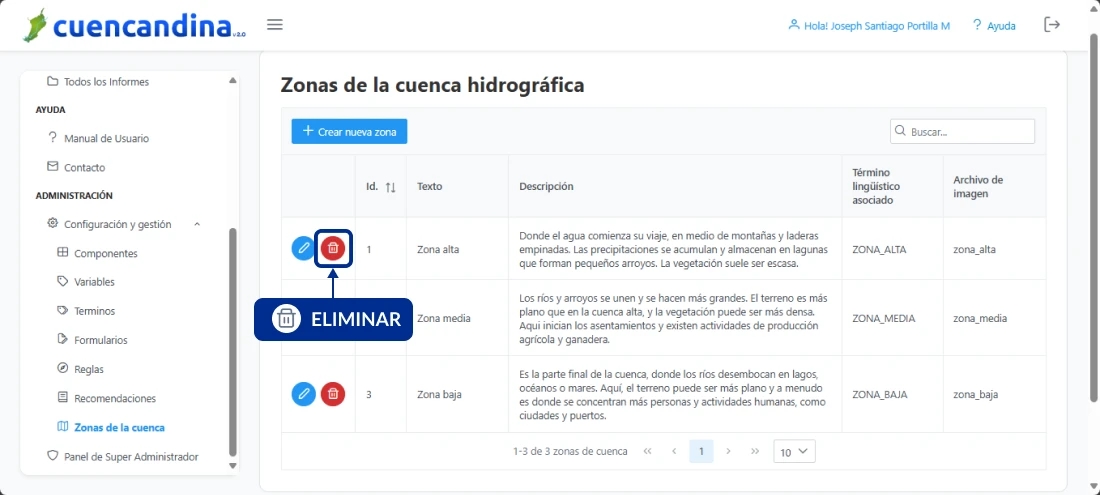Collapse the Configuración y gestión section
Image resolution: width=1100 pixels, height=495 pixels.
pos(197,224)
